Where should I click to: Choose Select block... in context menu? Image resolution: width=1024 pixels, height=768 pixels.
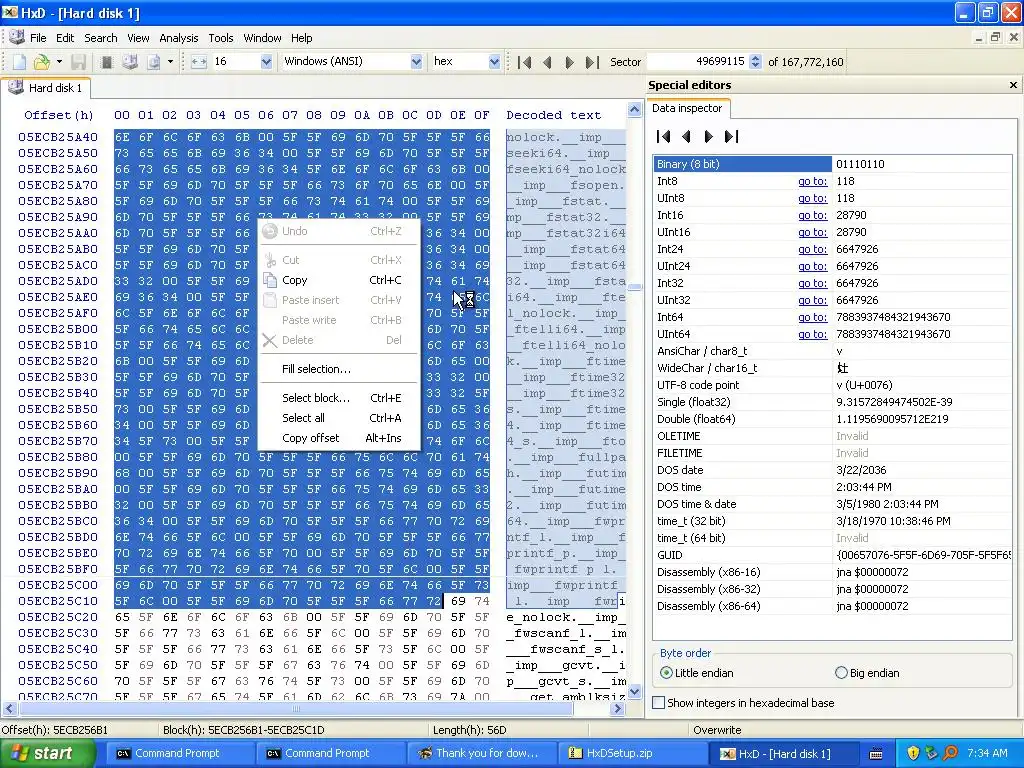[x=339, y=398]
